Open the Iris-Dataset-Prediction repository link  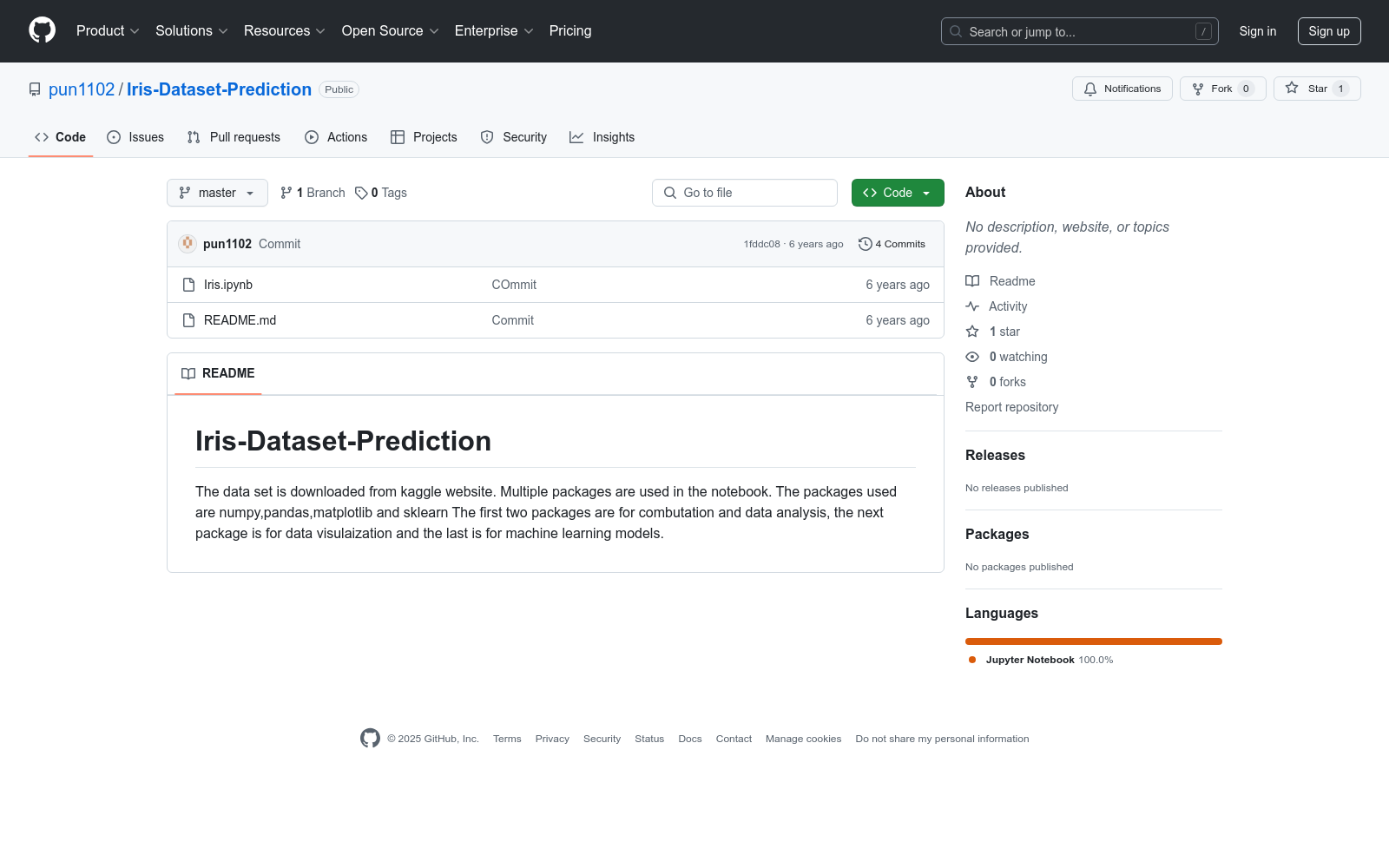(x=219, y=89)
